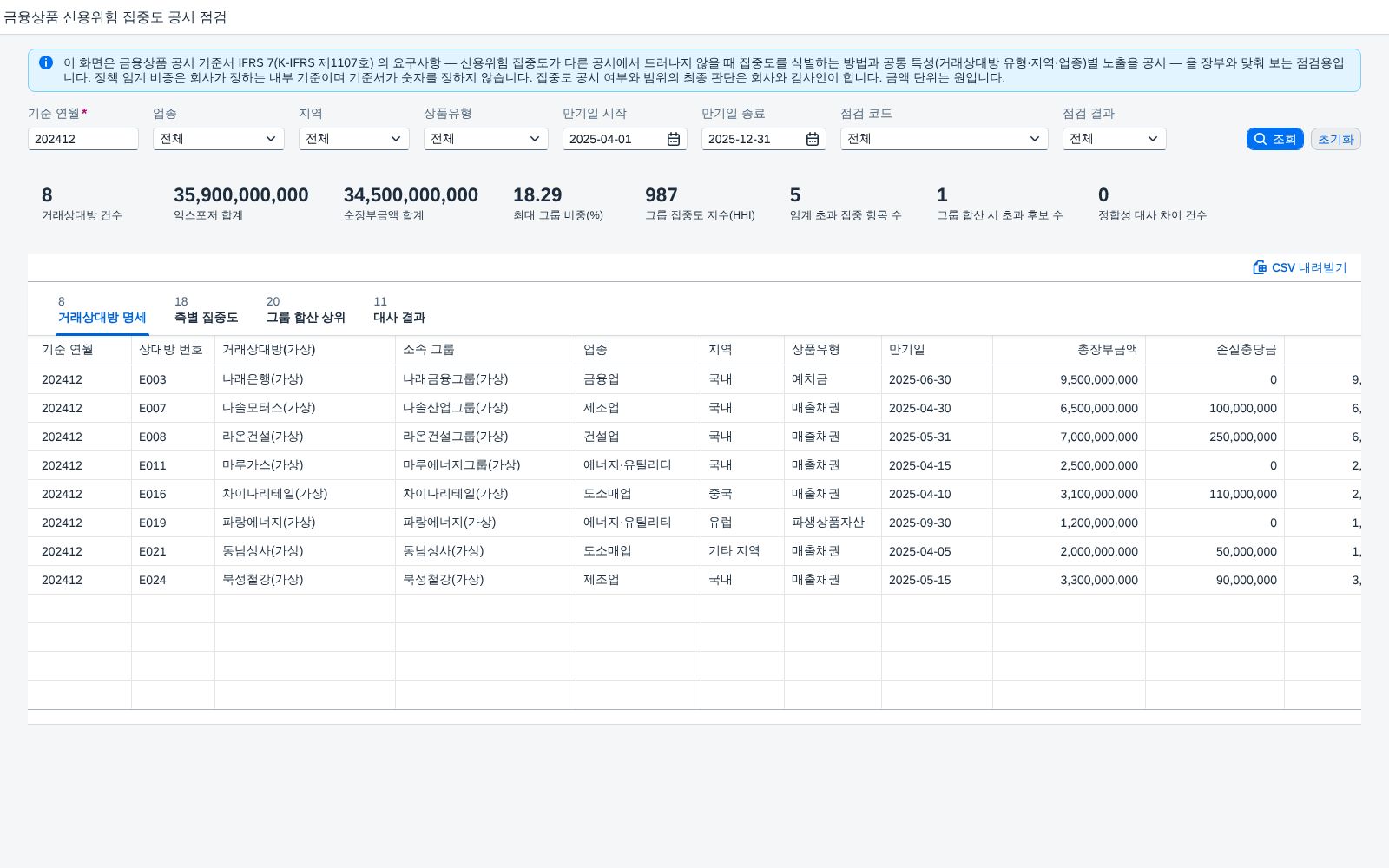Click the 상대방 번호 column header
Image resolution: width=1389 pixels, height=868 pixels.
174,350
